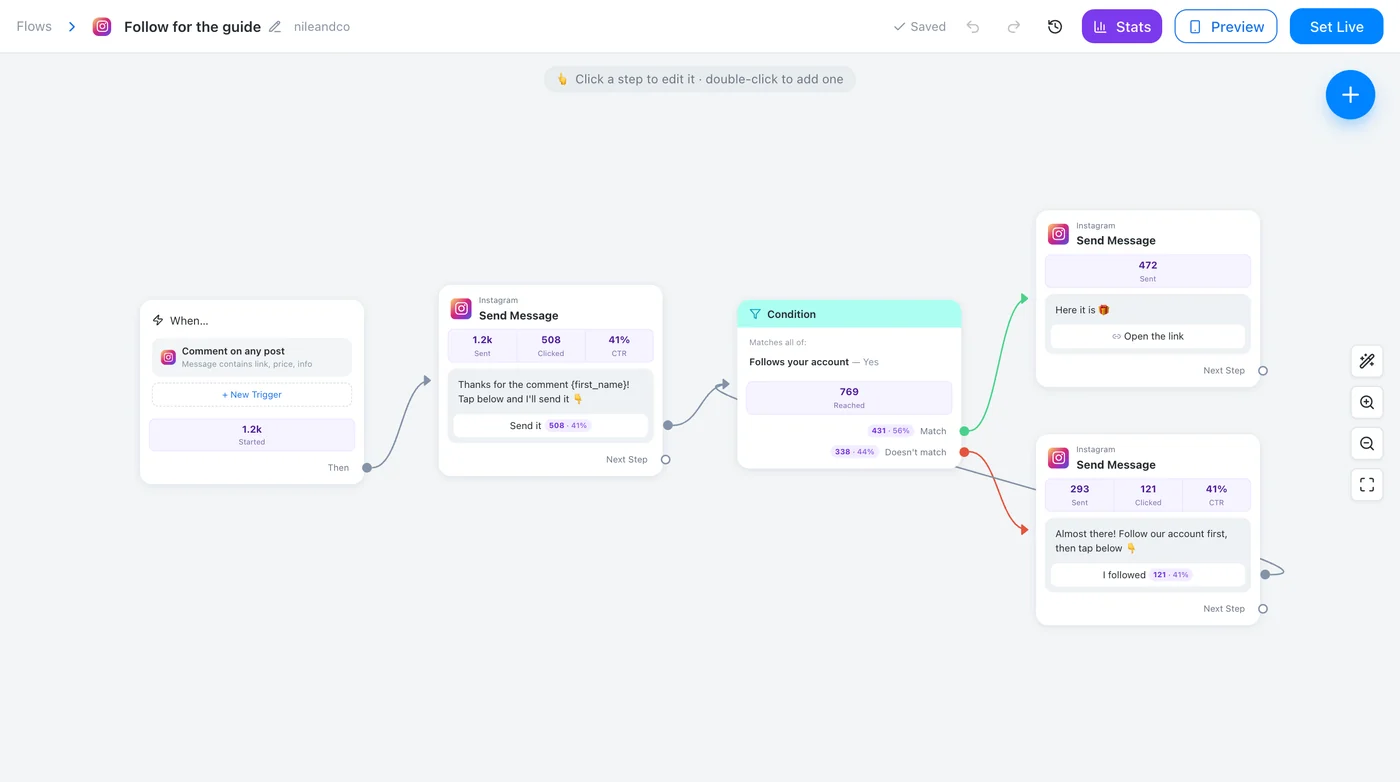This screenshot has width=1400, height=782.
Task: Click the Instagram icon on Almost there message
Action: tap(1058, 458)
